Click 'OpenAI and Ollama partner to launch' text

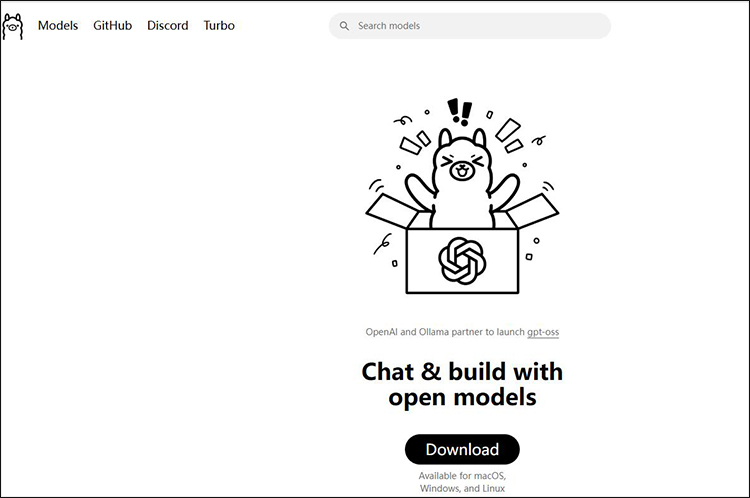tap(445, 332)
